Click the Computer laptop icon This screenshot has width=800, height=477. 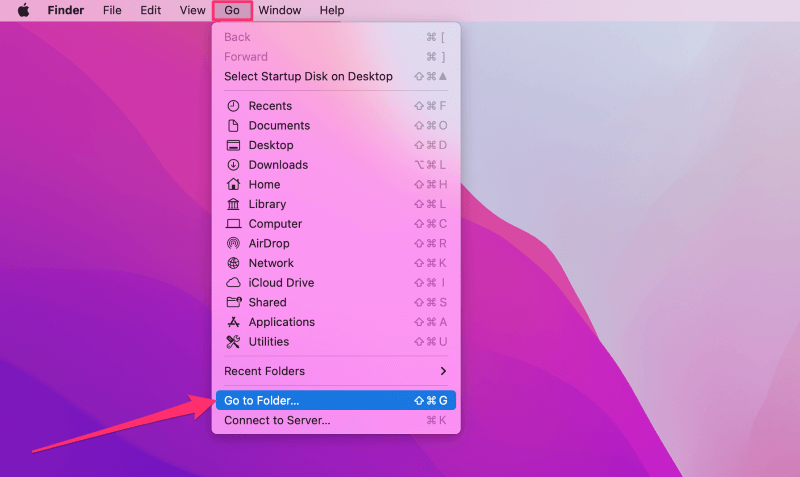pyautogui.click(x=233, y=224)
